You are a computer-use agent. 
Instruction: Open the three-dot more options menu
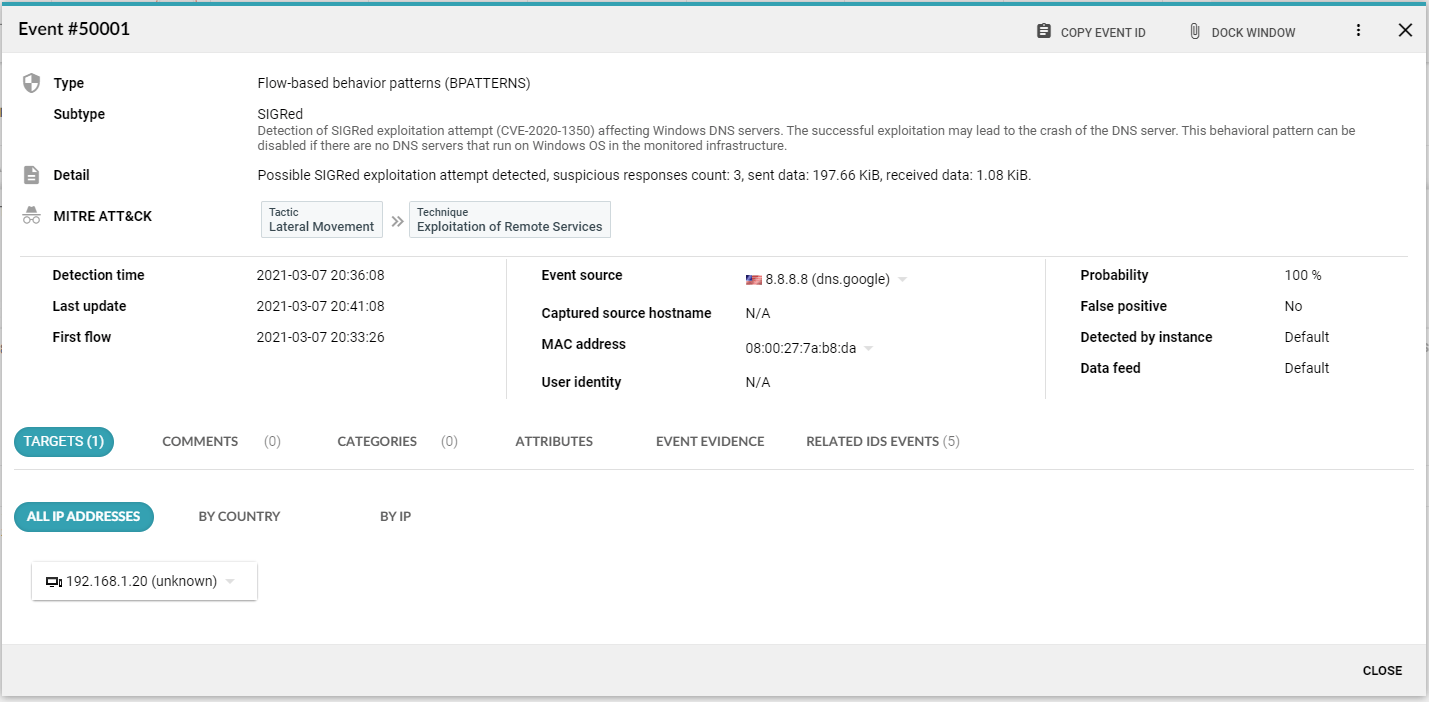(1358, 30)
